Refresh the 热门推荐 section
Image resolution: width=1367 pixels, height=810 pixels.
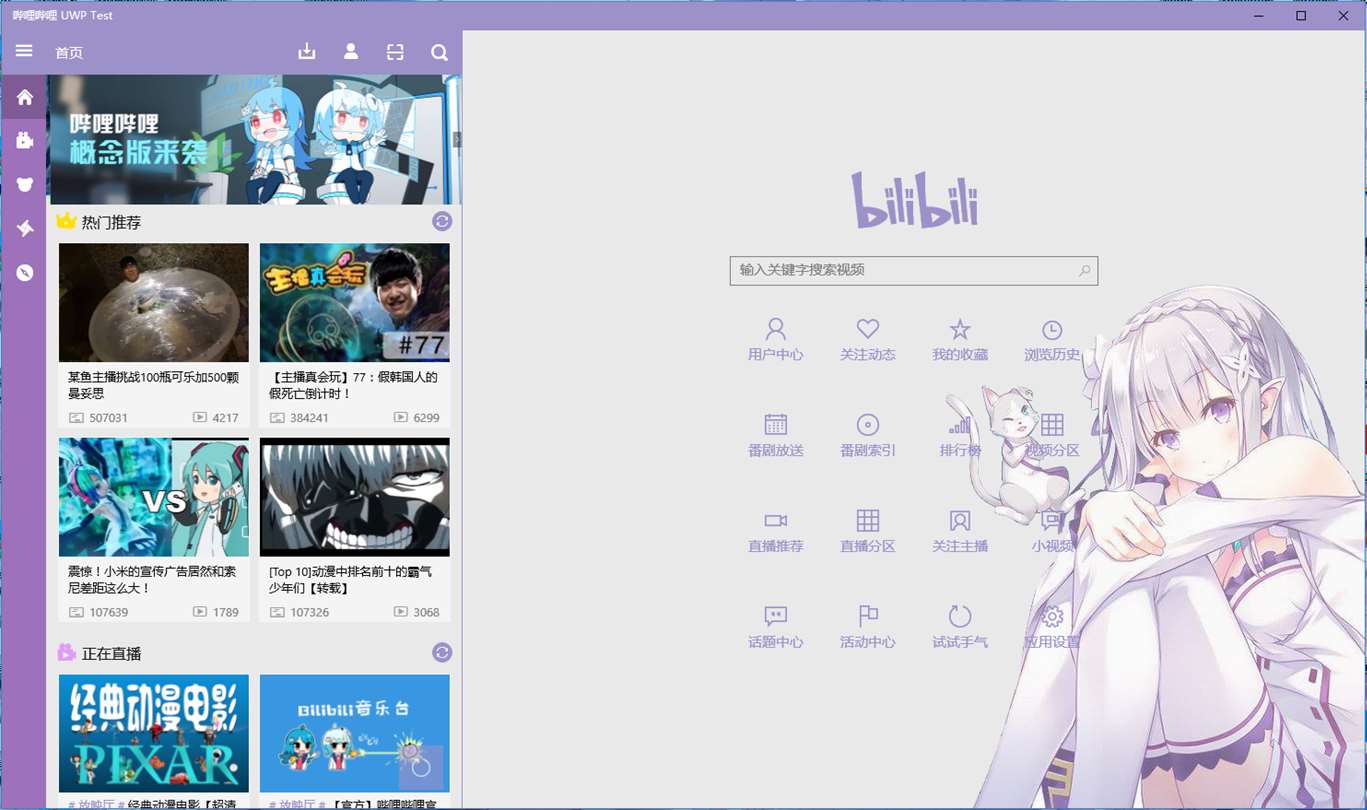[442, 221]
